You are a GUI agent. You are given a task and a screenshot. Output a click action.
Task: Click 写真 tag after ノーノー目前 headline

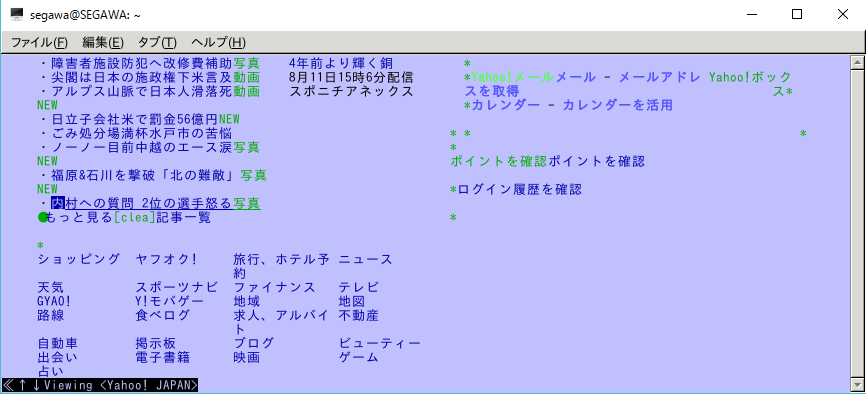click(x=246, y=148)
